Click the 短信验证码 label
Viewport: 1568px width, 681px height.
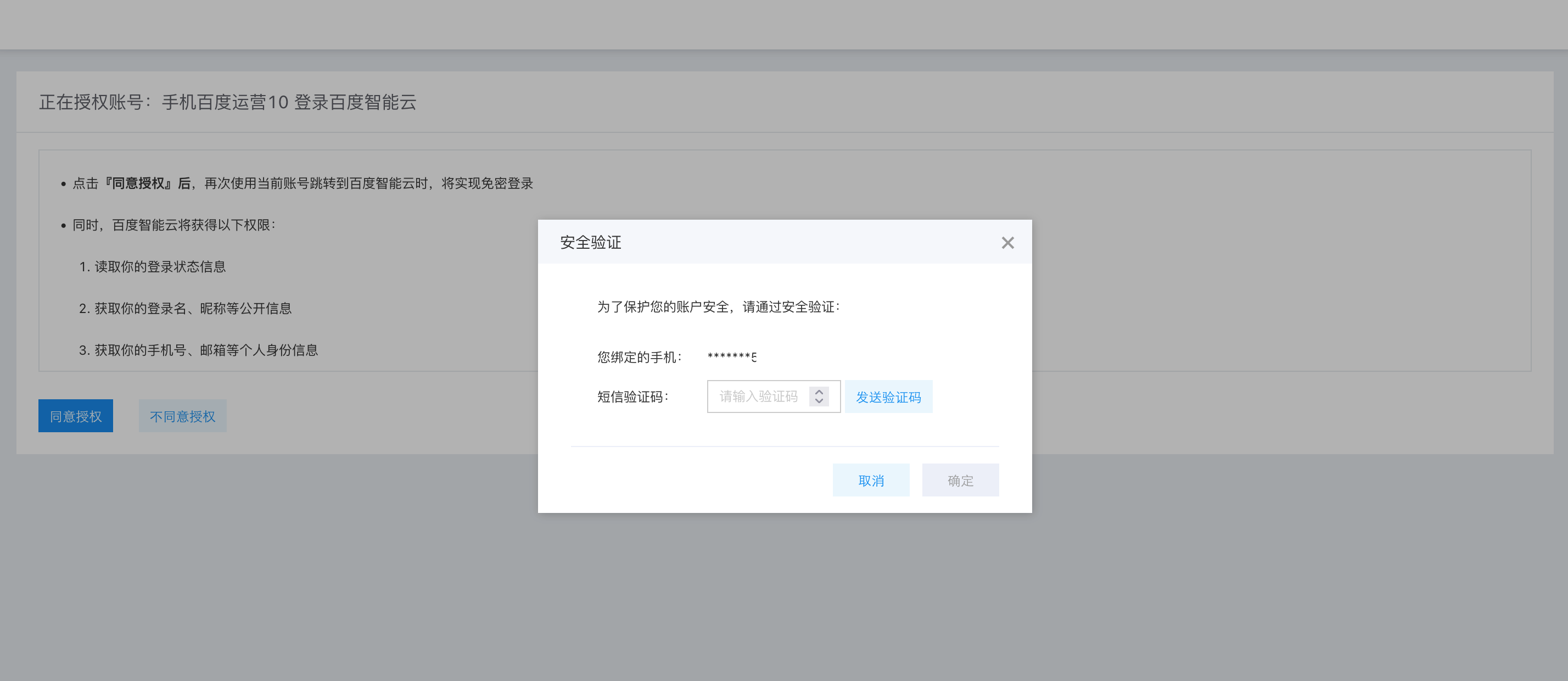coord(632,397)
